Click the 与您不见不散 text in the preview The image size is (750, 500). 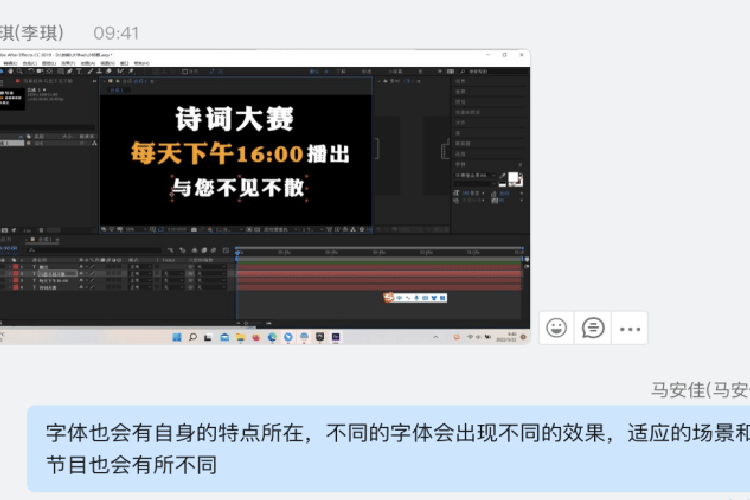click(236, 187)
